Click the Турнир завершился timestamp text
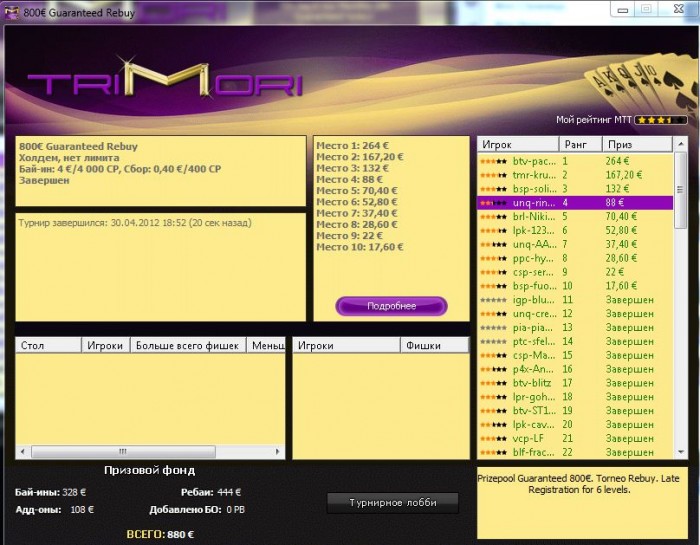700x545 pixels. [135, 222]
